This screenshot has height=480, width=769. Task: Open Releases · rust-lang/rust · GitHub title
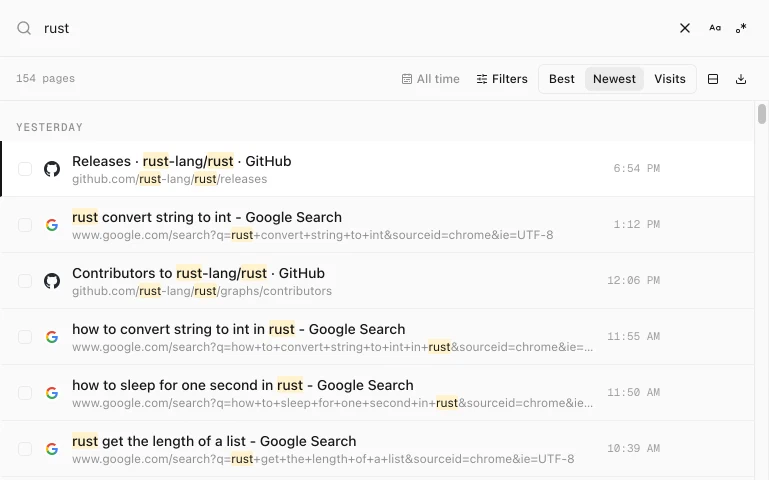(x=181, y=161)
